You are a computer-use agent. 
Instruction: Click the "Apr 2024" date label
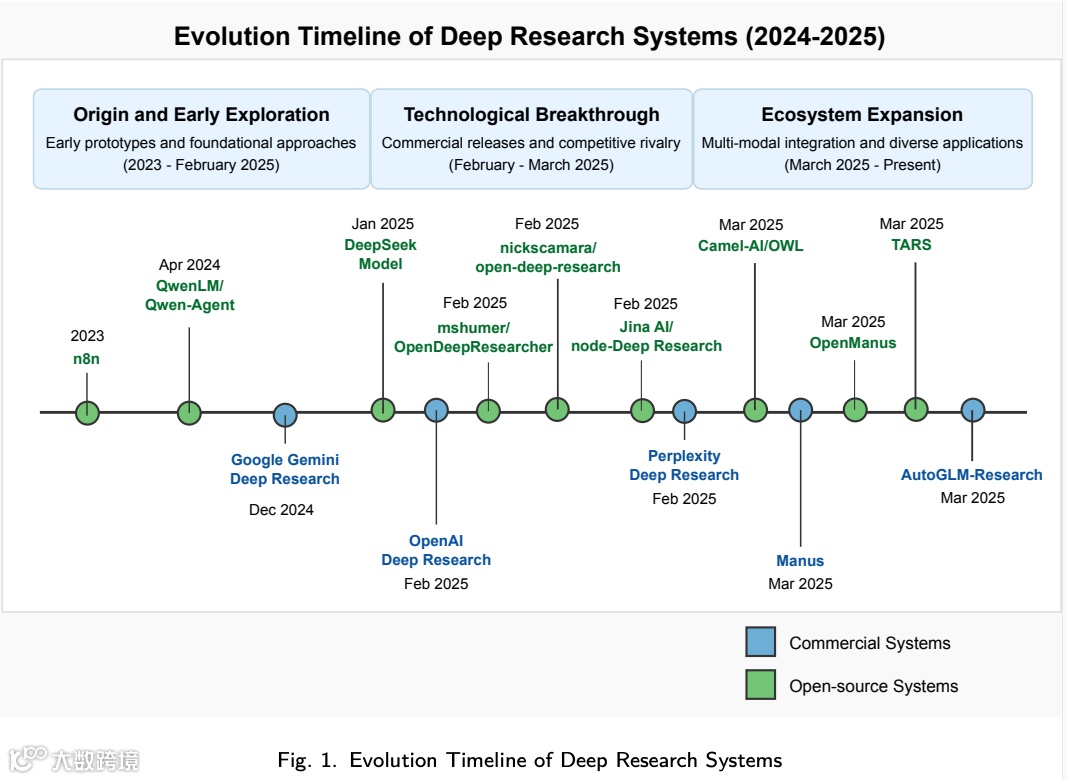pyautogui.click(x=189, y=265)
